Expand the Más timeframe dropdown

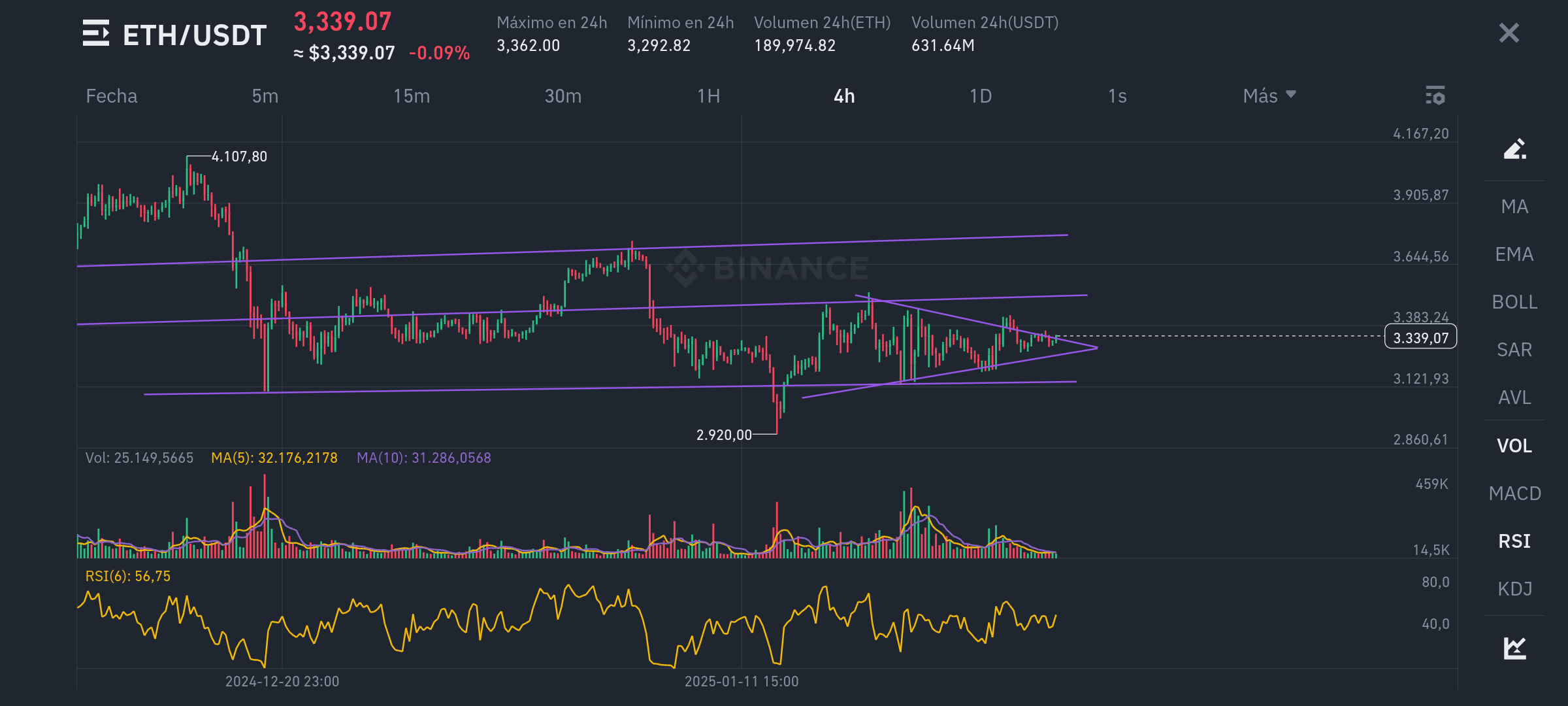tap(1269, 96)
